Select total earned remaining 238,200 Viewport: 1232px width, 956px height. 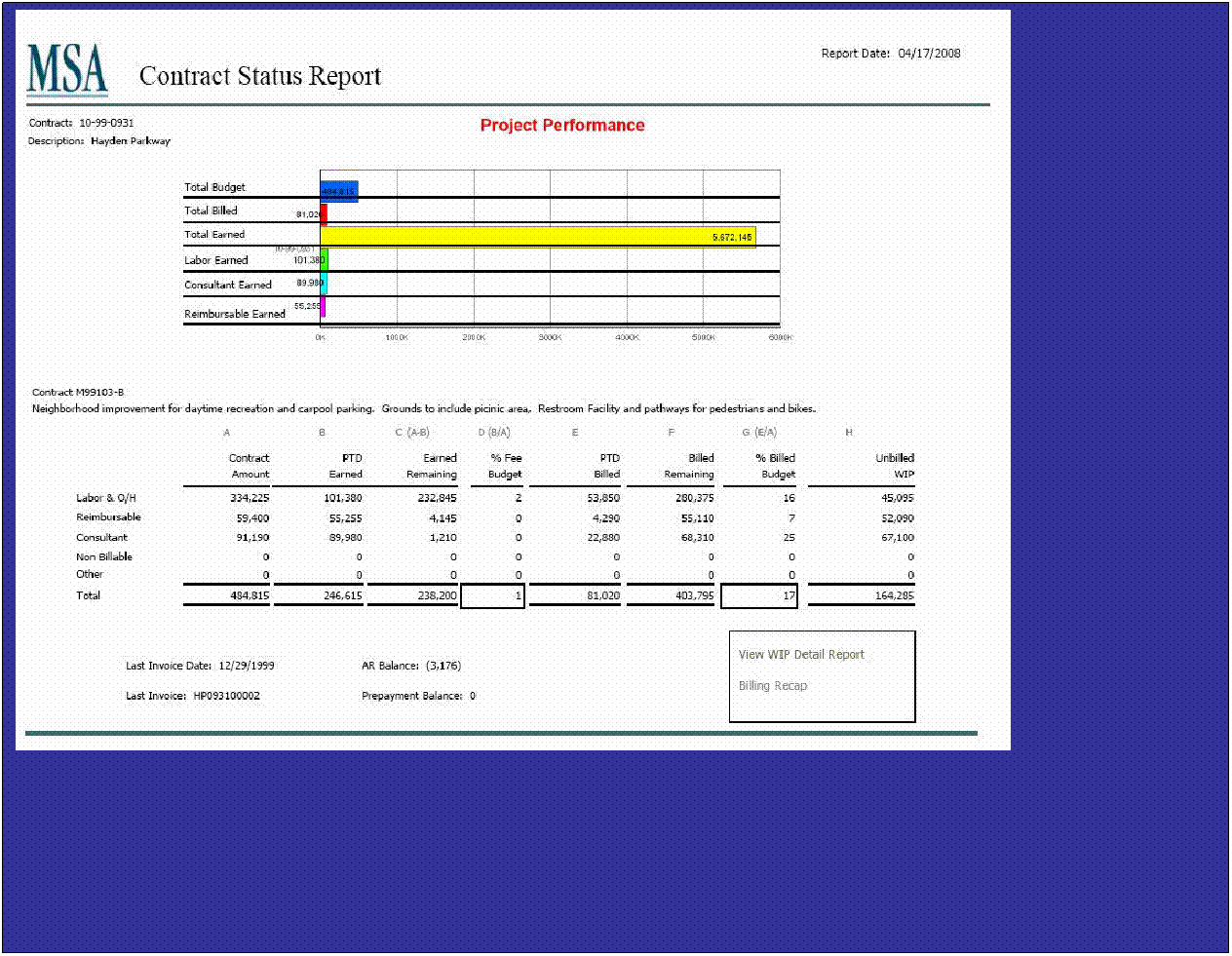pos(437,595)
